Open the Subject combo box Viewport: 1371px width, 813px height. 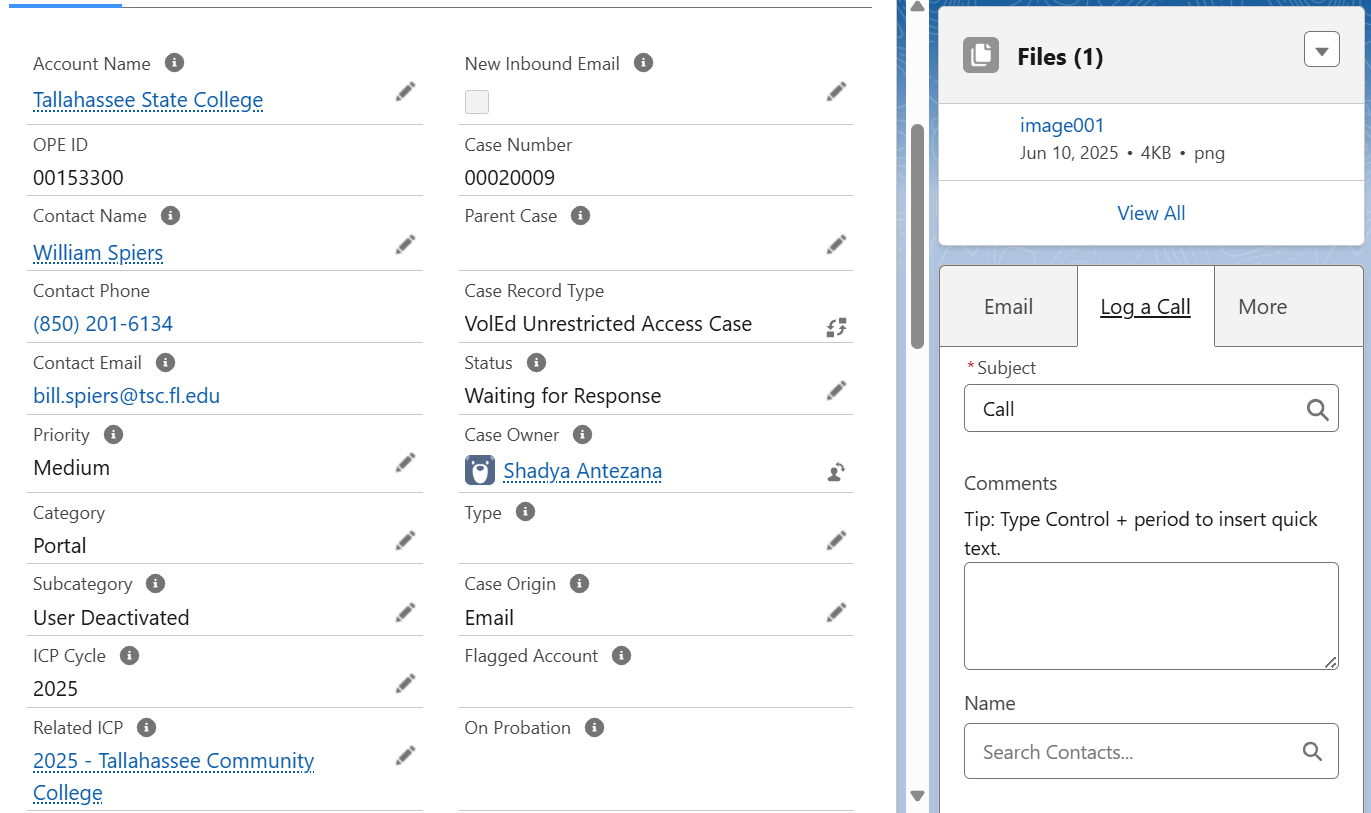point(1135,409)
